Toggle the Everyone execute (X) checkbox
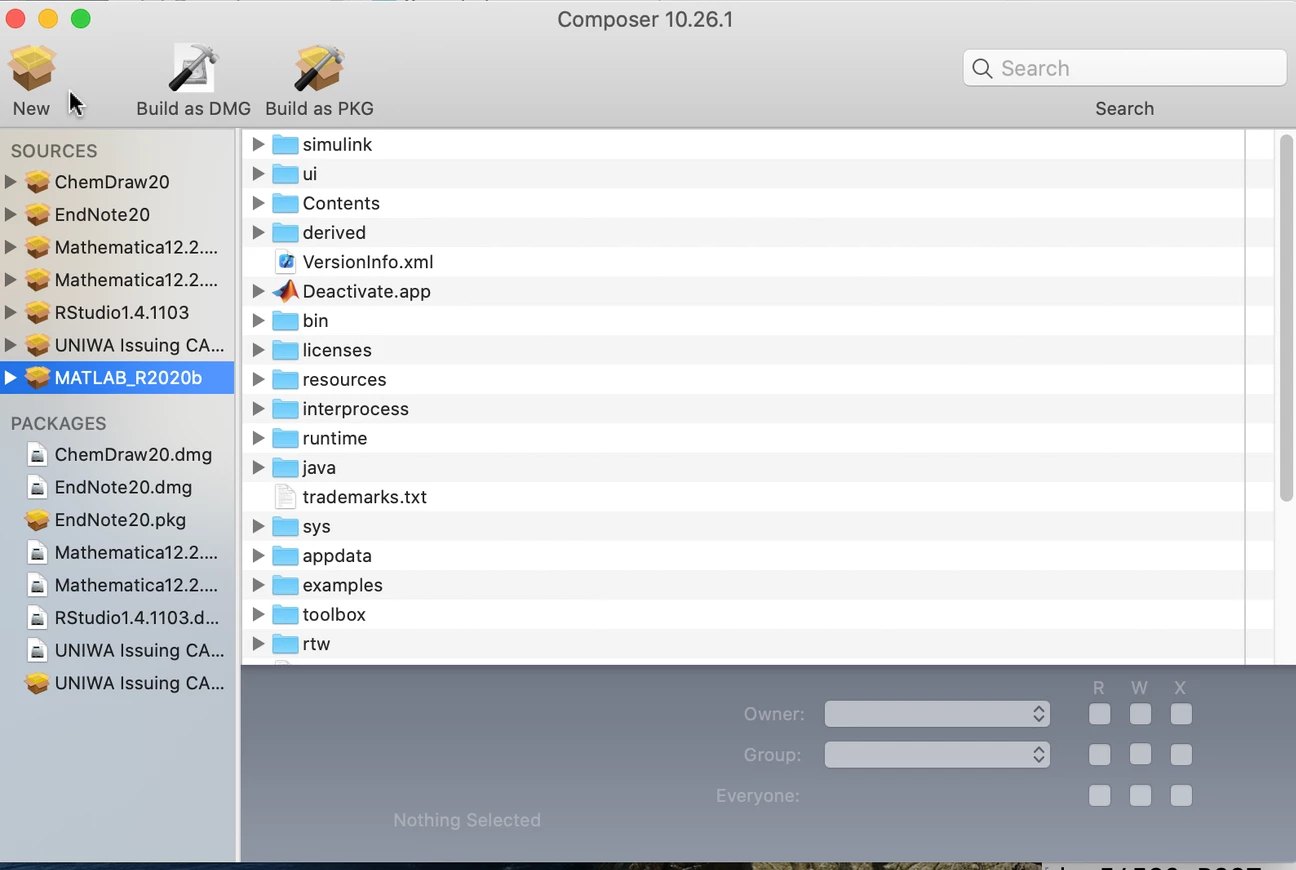The width and height of the screenshot is (1296, 870). [1181, 796]
